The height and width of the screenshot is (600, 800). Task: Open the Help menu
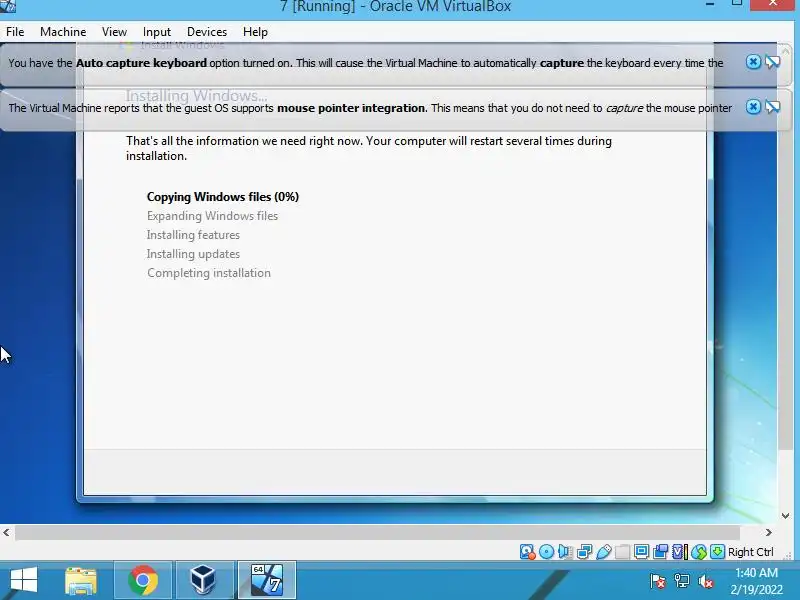pyautogui.click(x=255, y=32)
